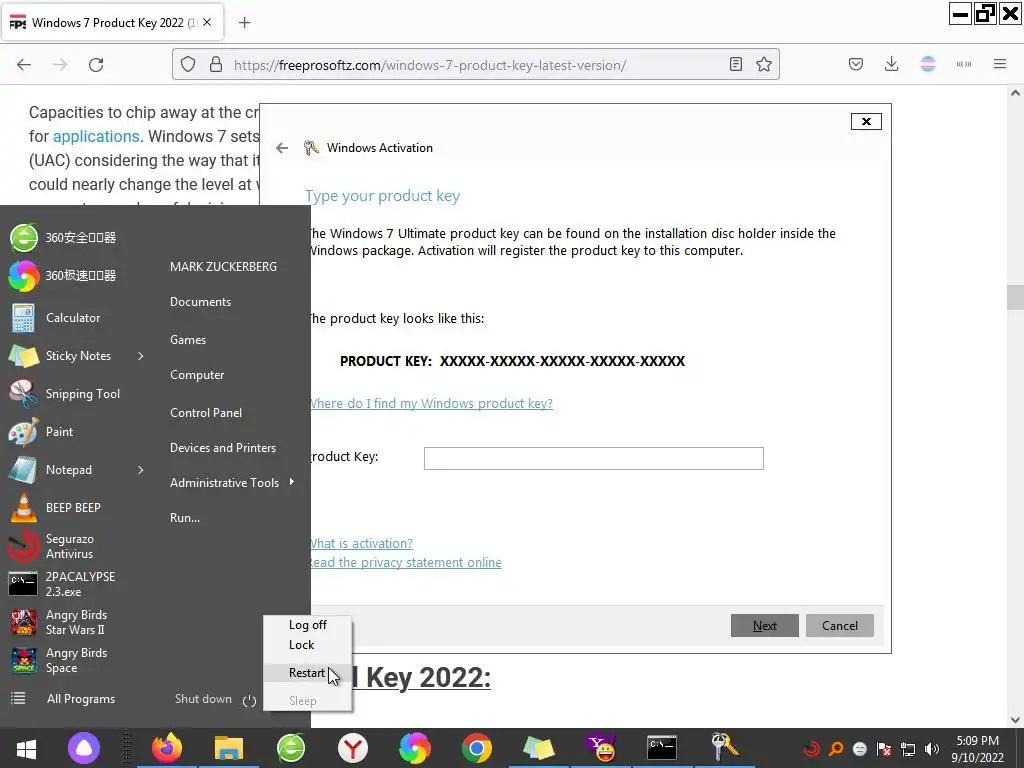The width and height of the screenshot is (1024, 768).
Task: Follow the 'applications' link in article
Action: pos(96,136)
